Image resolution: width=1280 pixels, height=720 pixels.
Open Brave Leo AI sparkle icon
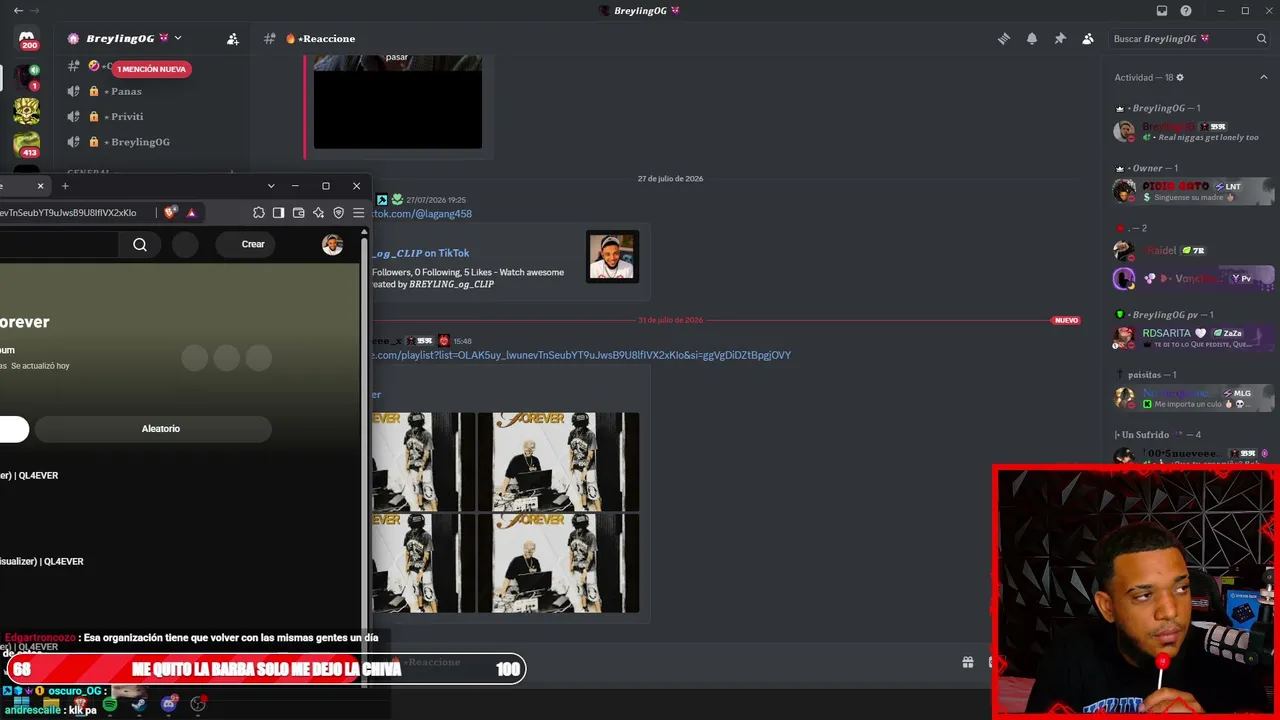(319, 213)
